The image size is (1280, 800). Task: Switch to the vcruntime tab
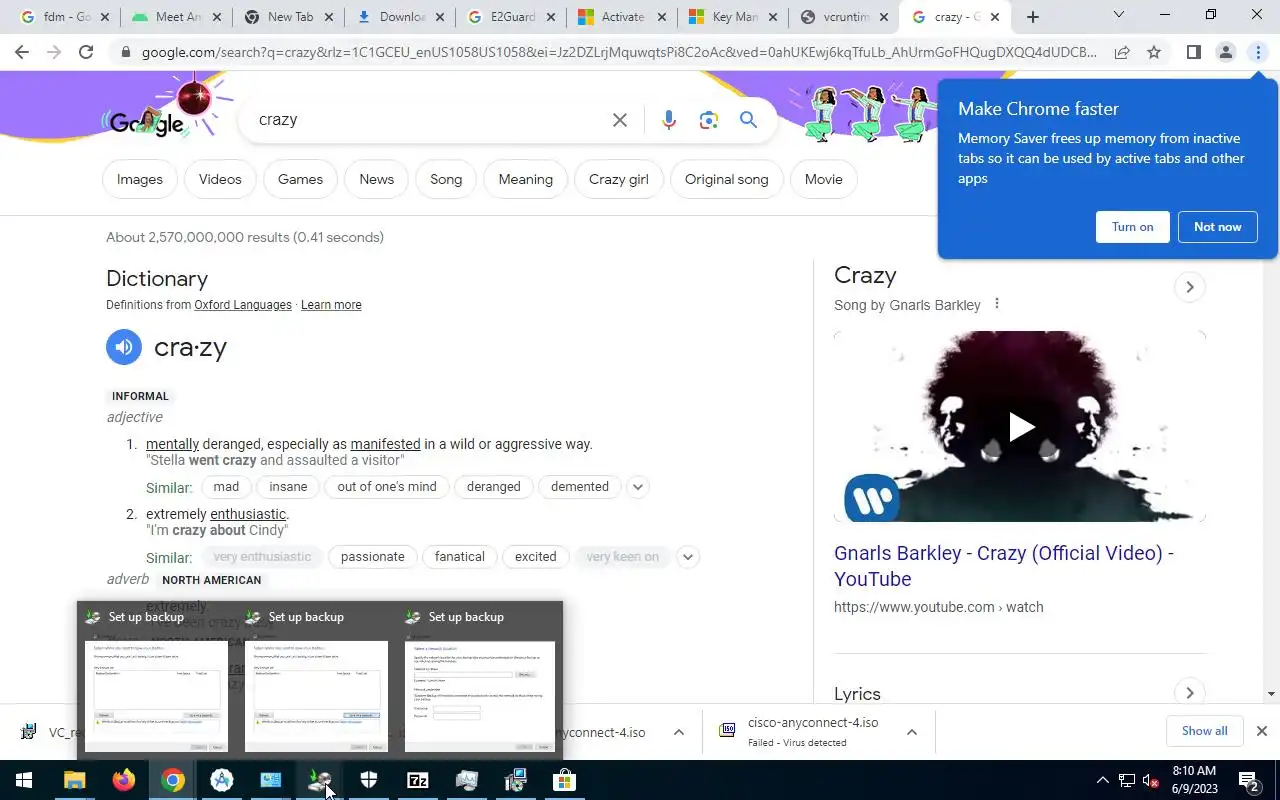point(845,17)
